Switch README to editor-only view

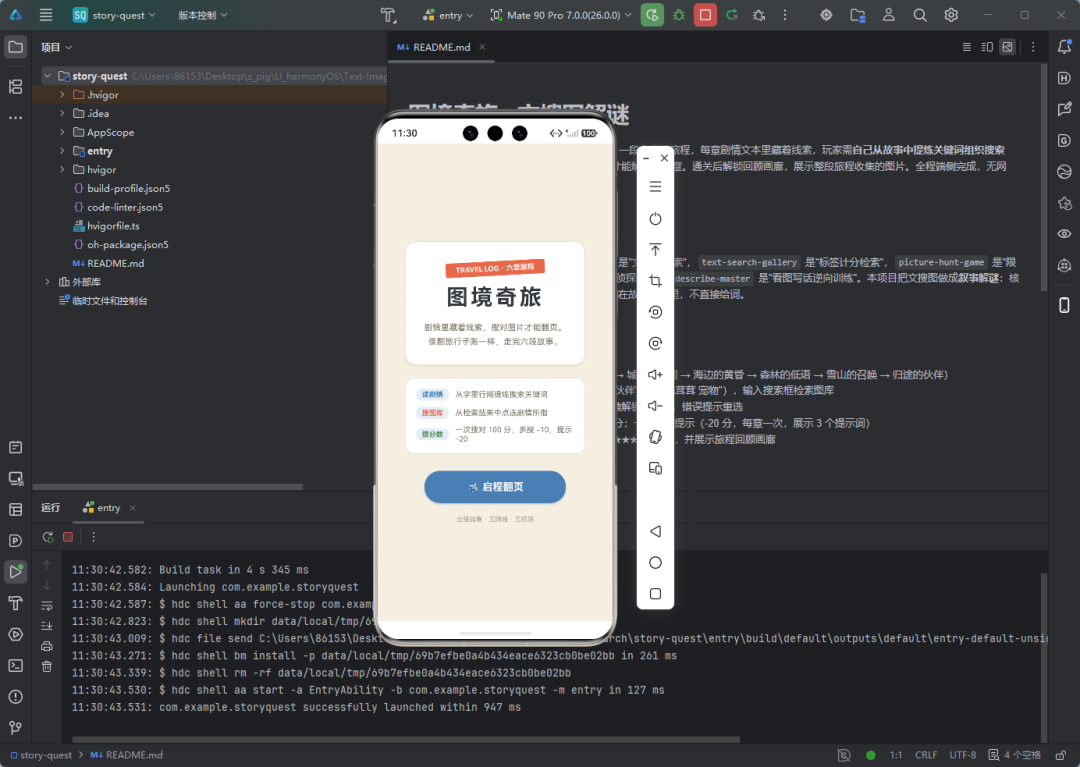pos(966,47)
